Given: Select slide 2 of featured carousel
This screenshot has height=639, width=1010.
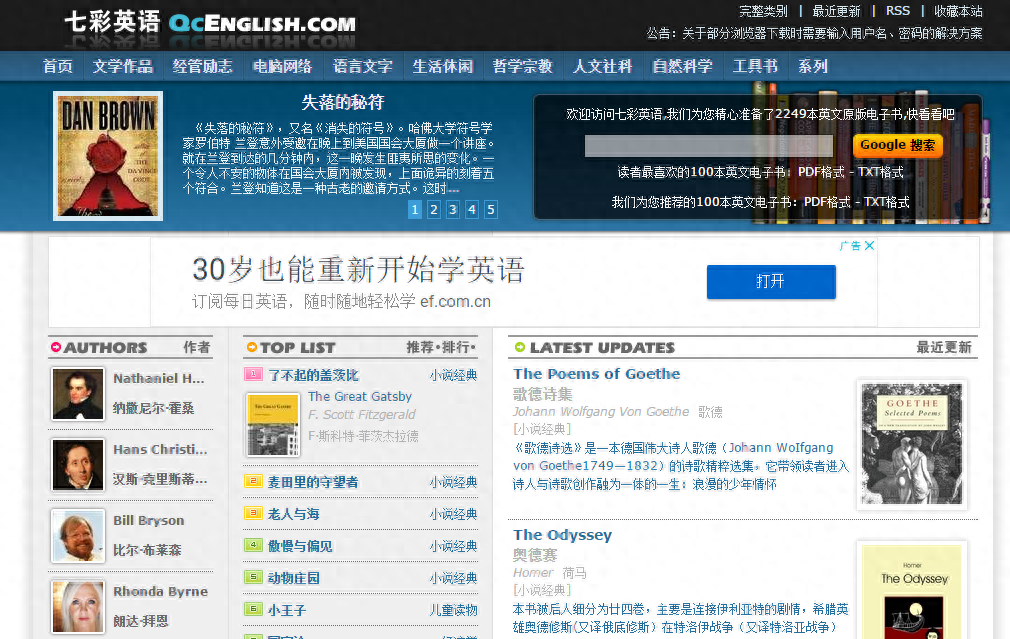Looking at the screenshot, I should tap(434, 209).
